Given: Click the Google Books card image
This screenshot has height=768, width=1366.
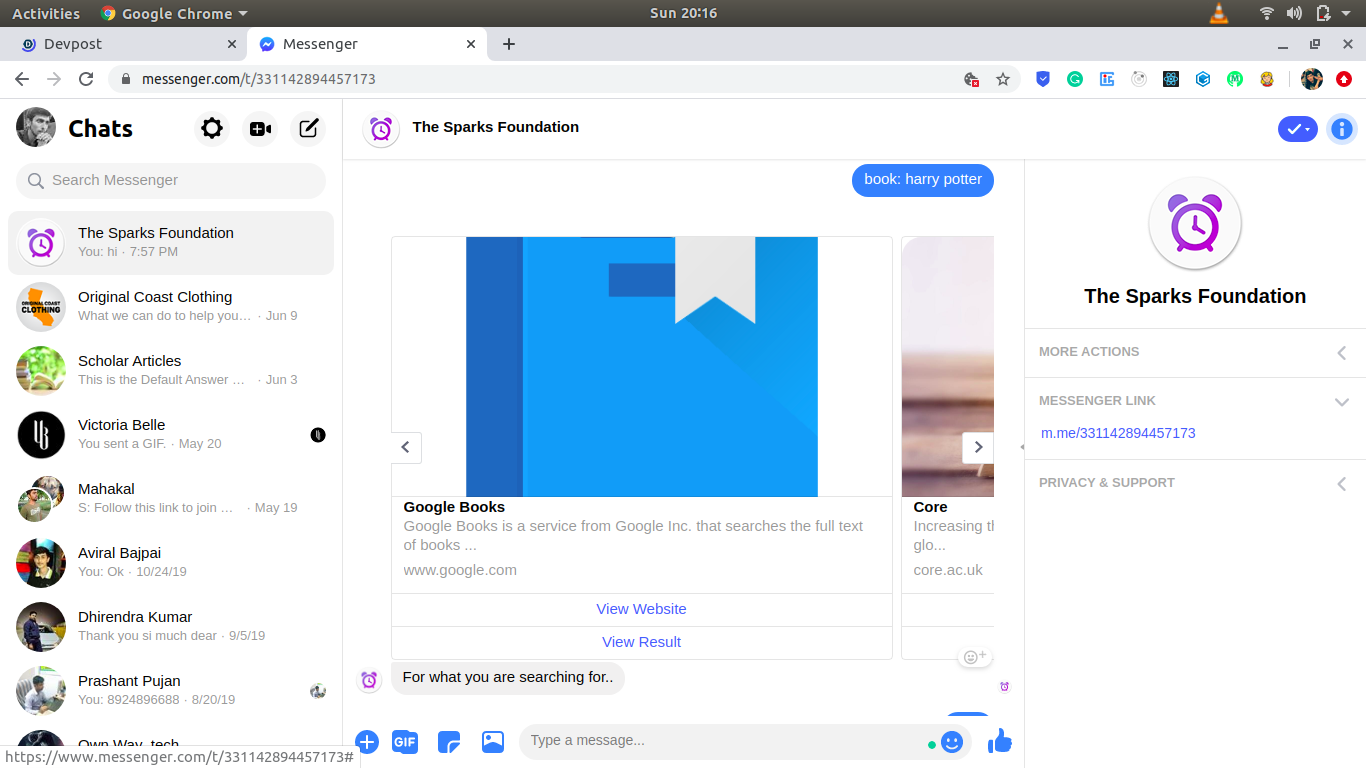Looking at the screenshot, I should (641, 367).
